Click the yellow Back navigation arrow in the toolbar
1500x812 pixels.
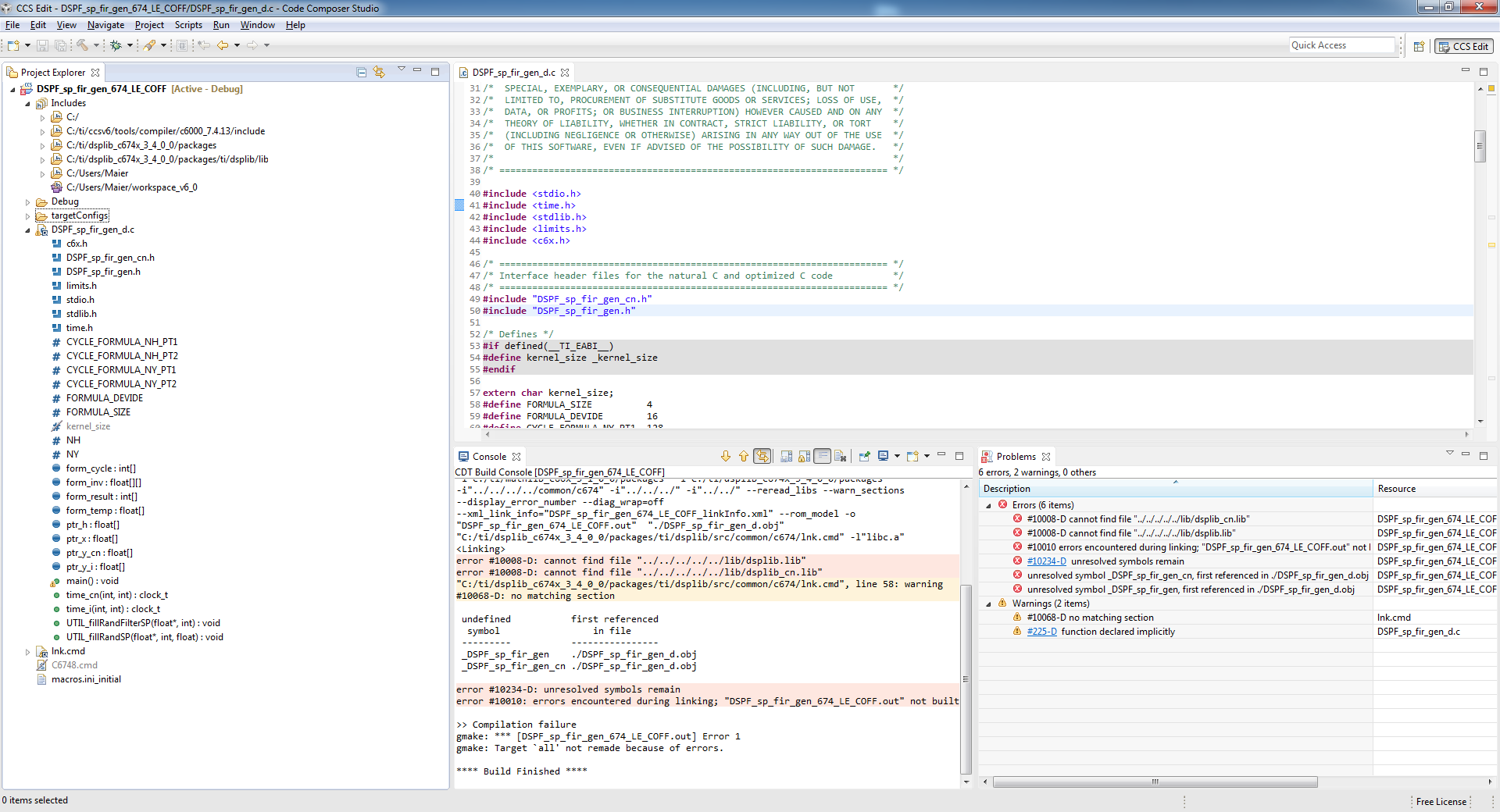[x=223, y=45]
